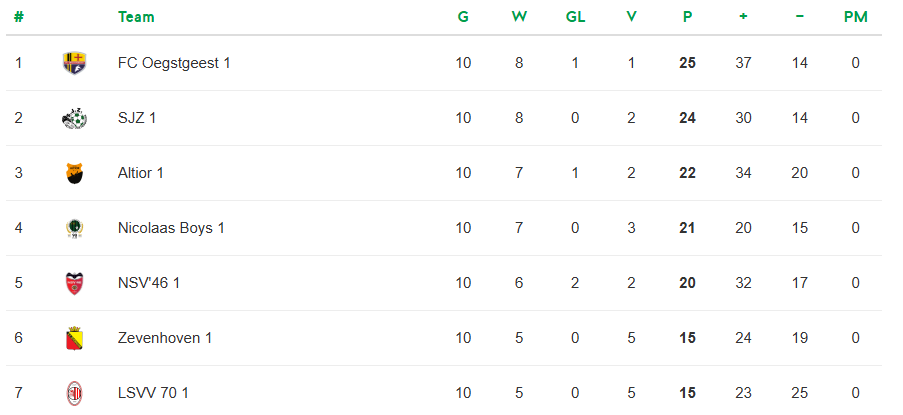The image size is (903, 415).
Task: Click the # rank column header
Action: (19, 17)
